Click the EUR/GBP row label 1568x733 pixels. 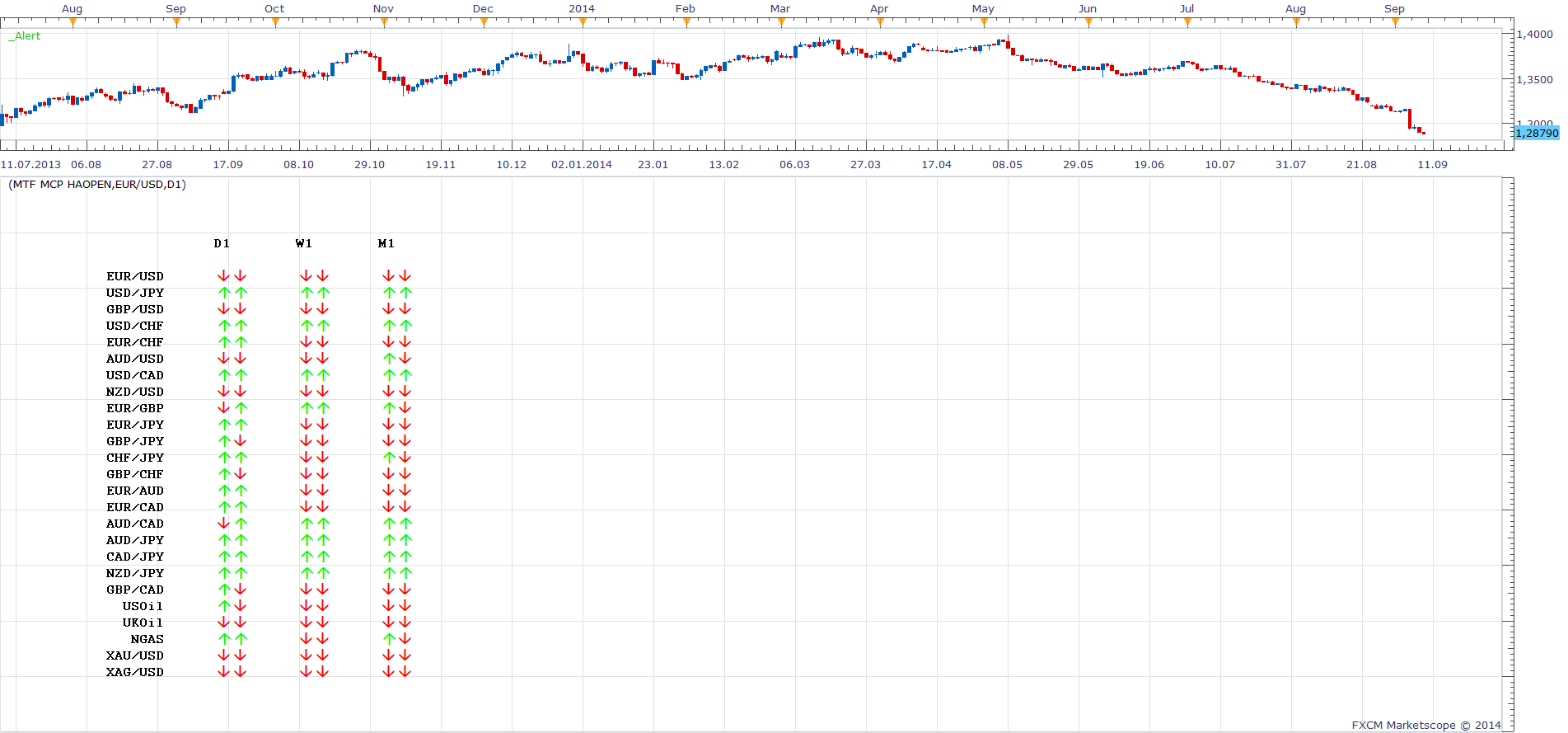[135, 408]
